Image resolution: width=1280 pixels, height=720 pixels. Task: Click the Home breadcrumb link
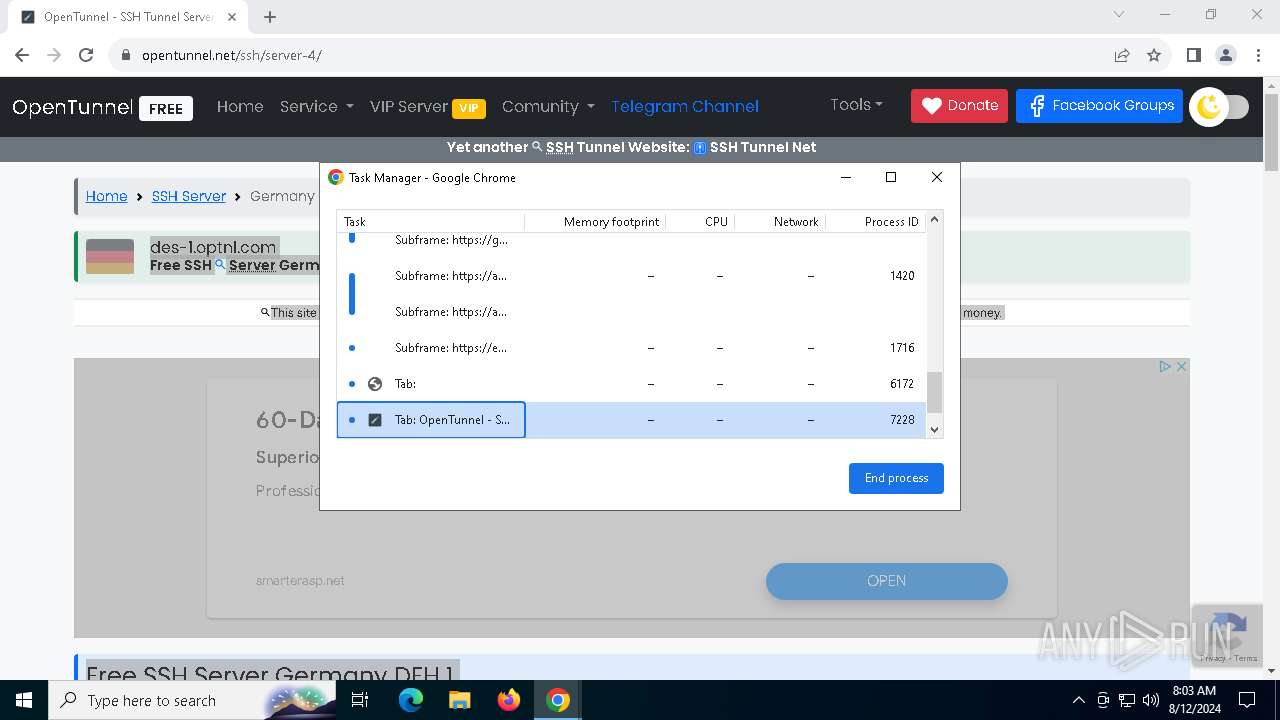106,196
